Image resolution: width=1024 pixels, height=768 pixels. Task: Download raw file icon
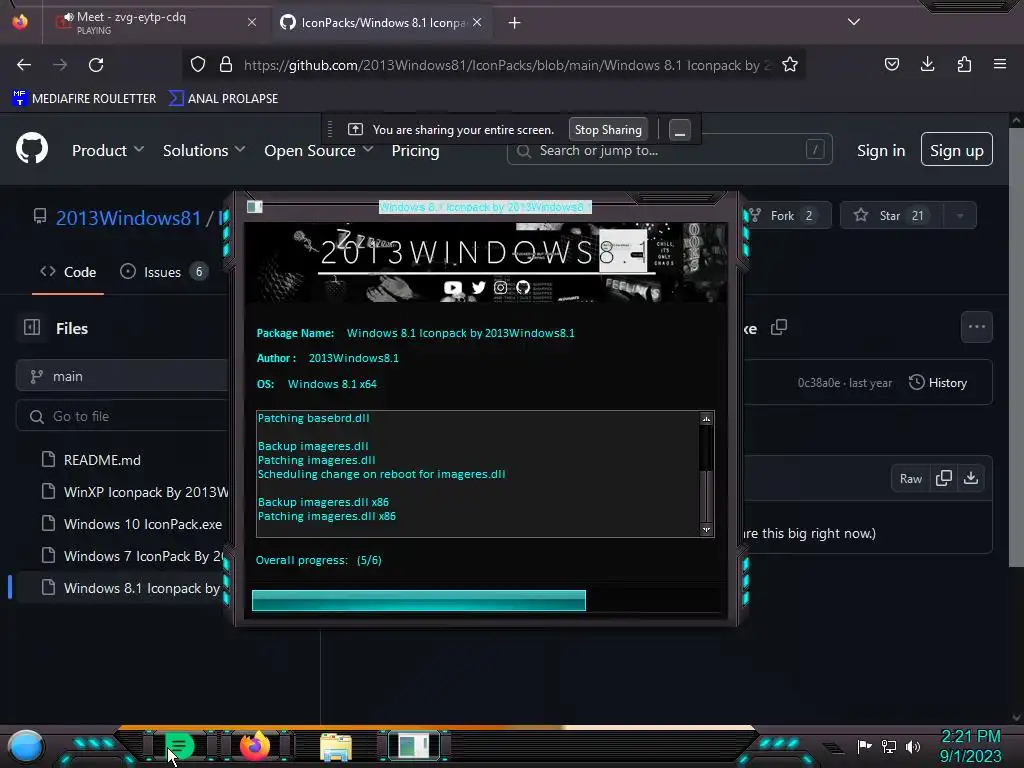coord(971,478)
